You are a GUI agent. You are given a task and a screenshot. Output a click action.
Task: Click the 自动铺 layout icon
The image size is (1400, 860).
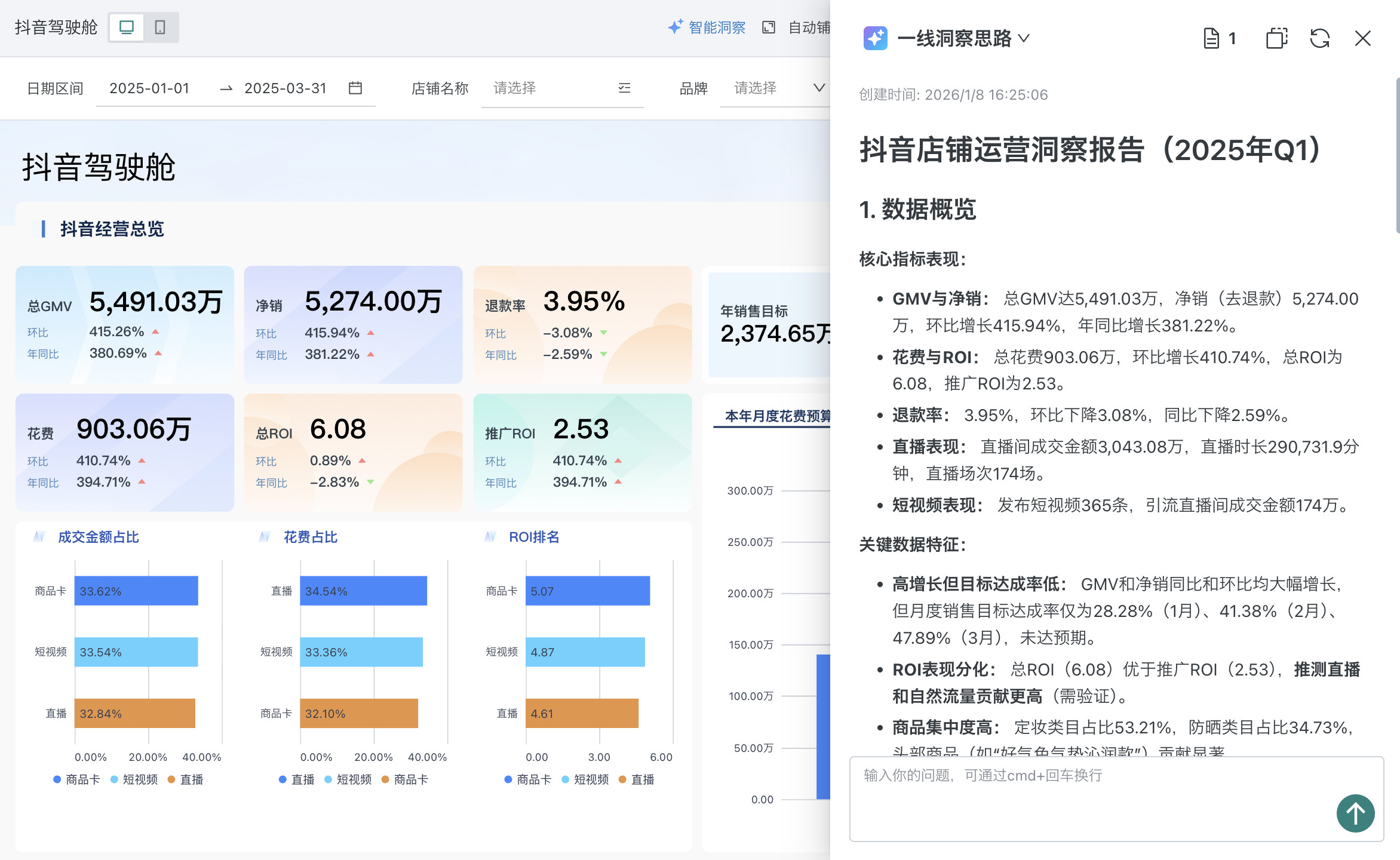point(769,27)
